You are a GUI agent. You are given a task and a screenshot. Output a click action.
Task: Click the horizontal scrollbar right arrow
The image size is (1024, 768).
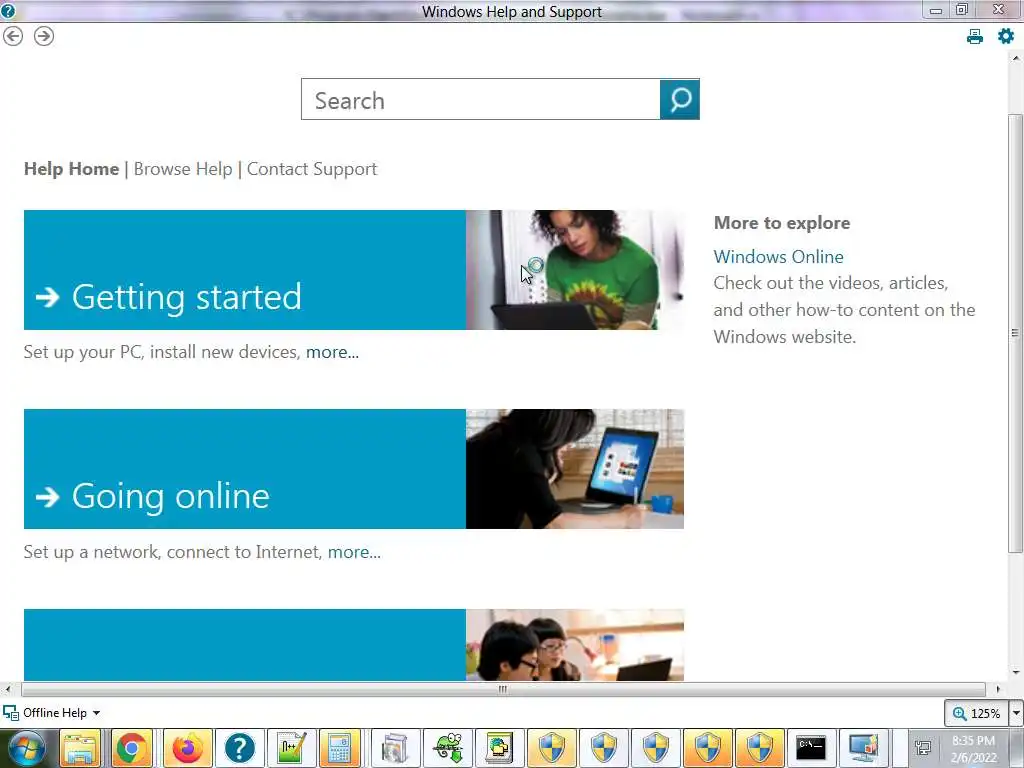pyautogui.click(x=997, y=689)
